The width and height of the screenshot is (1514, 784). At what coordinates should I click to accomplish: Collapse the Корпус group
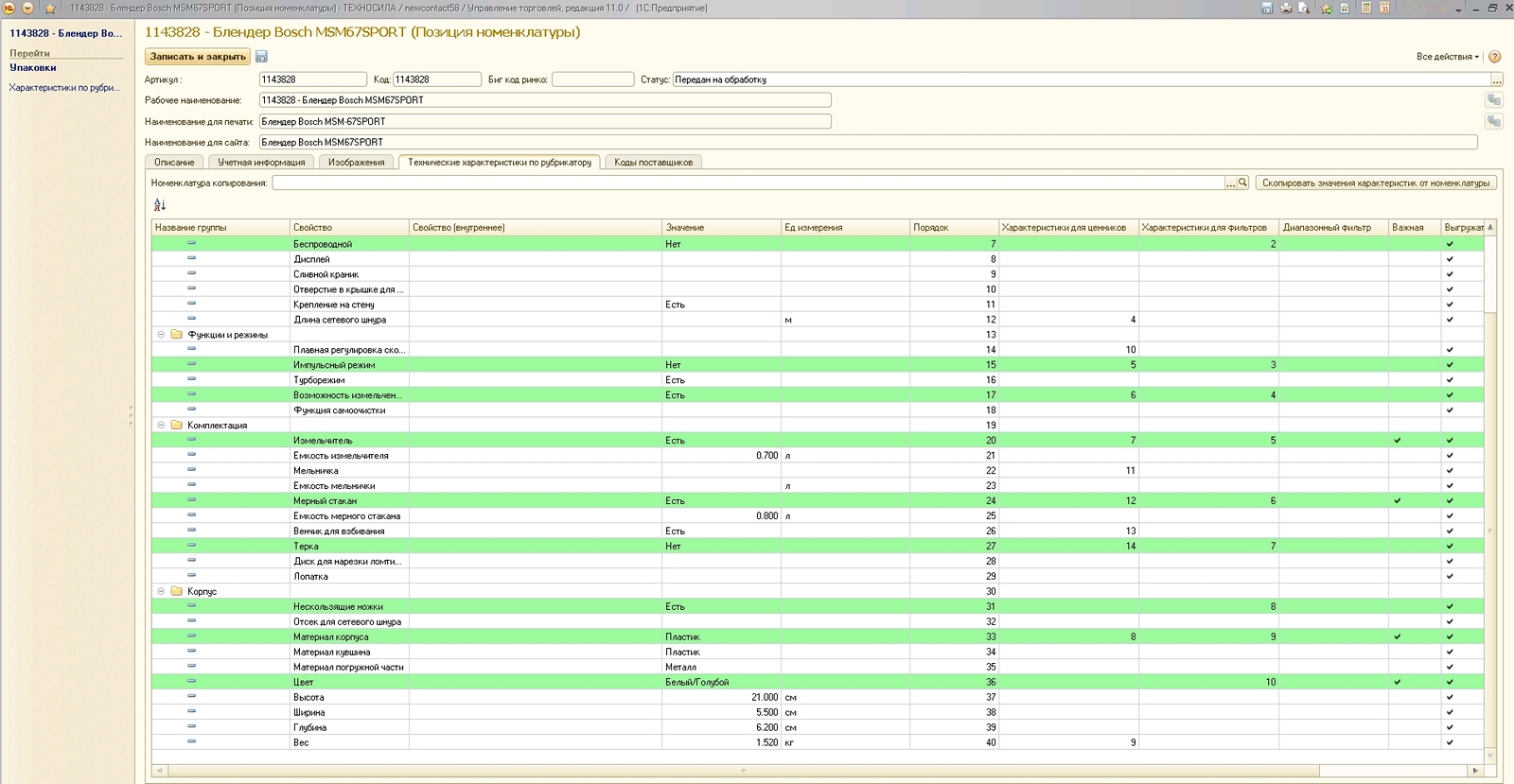click(161, 592)
